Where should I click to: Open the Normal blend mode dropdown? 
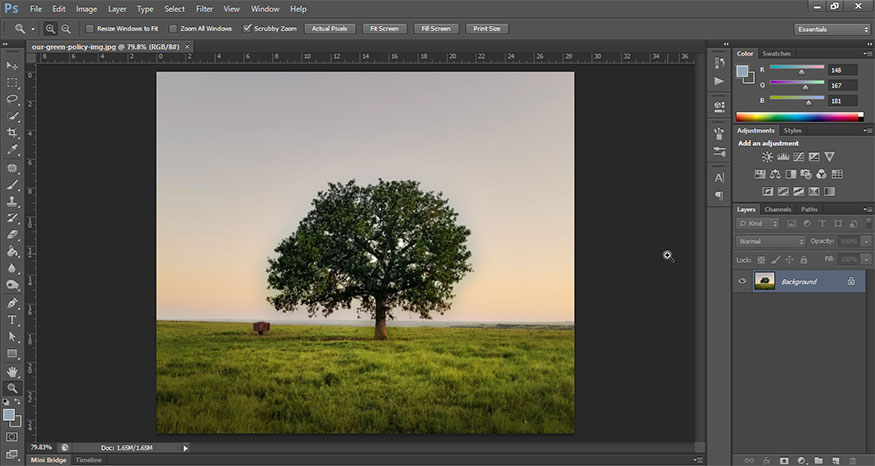(770, 241)
